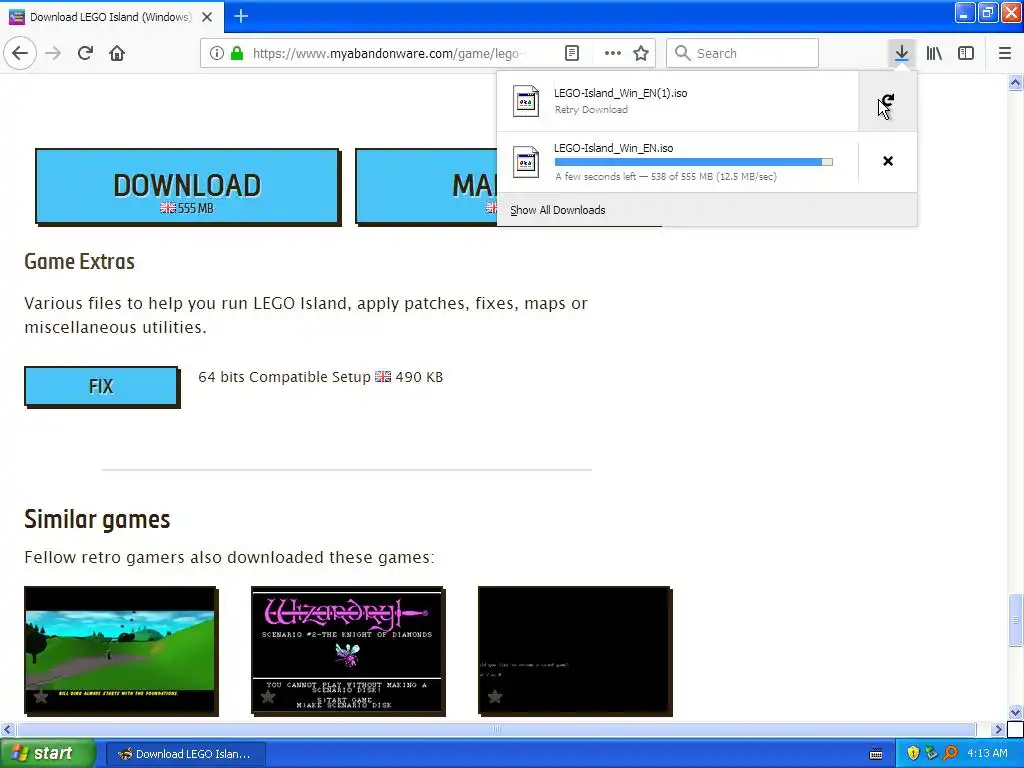1024x768 pixels.
Task: Click the vertical scrollbar thumb
Action: pos(1015,619)
